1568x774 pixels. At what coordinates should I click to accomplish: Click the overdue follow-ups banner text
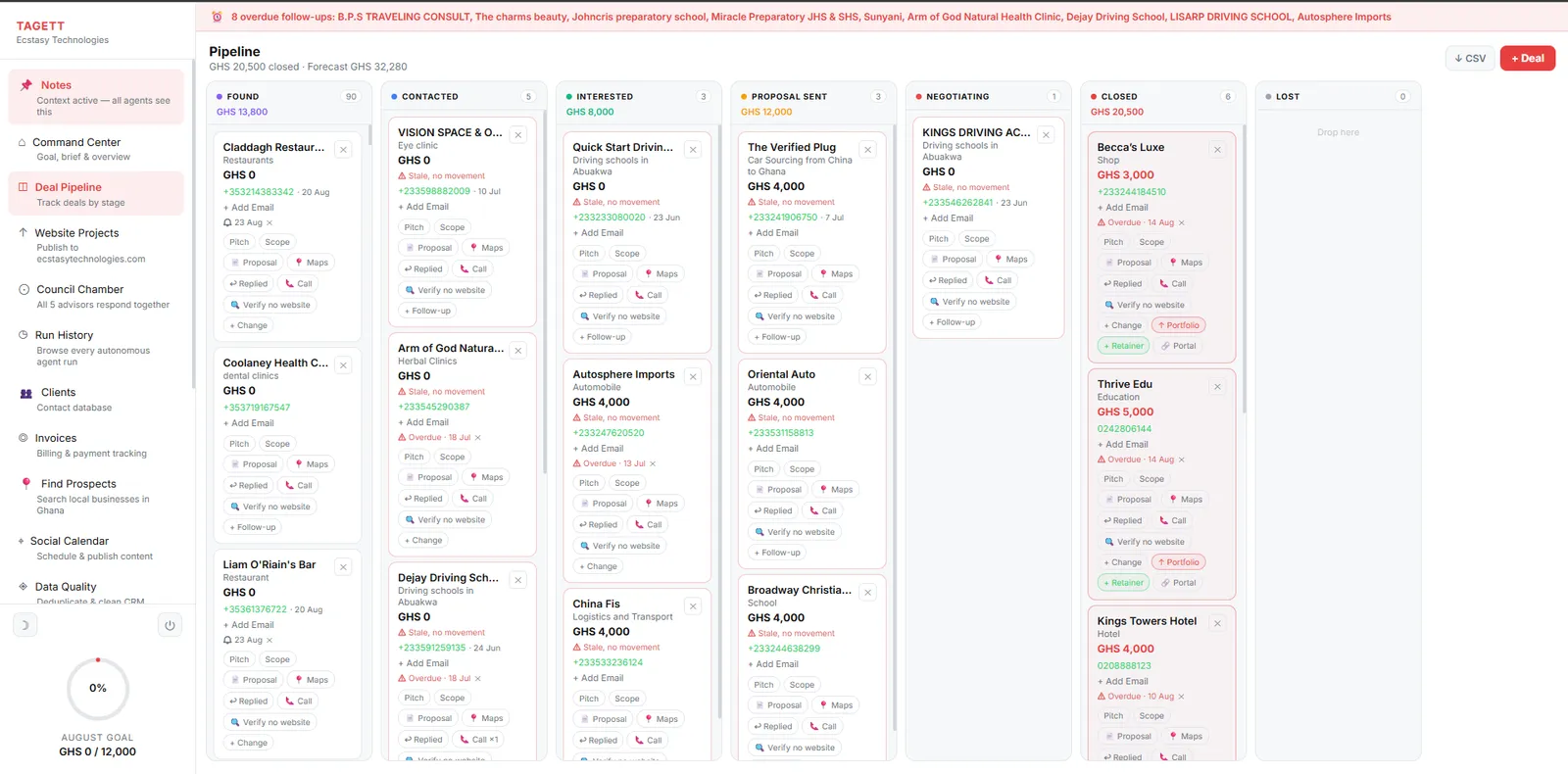[810, 17]
